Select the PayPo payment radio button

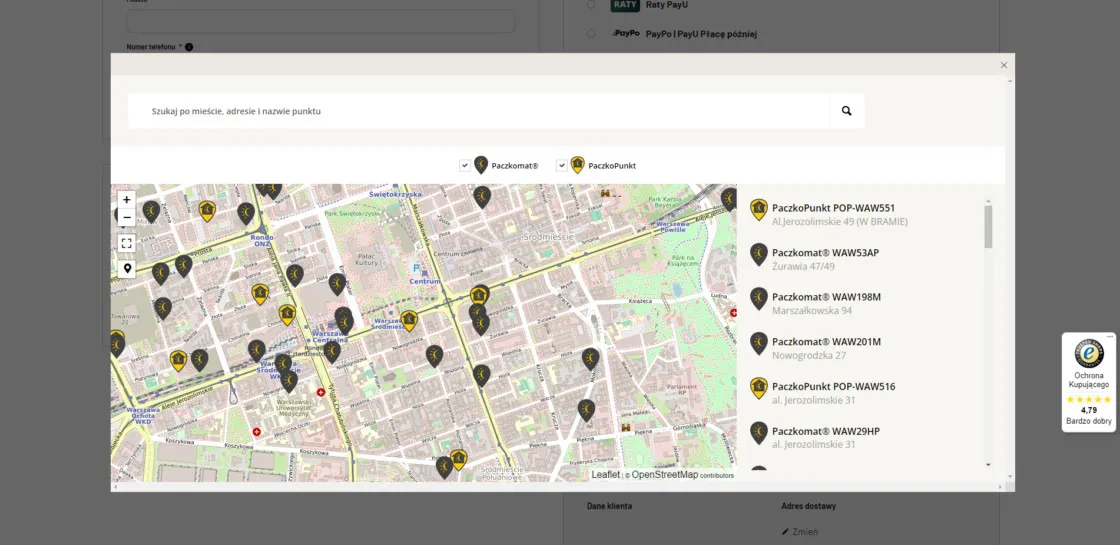click(591, 34)
